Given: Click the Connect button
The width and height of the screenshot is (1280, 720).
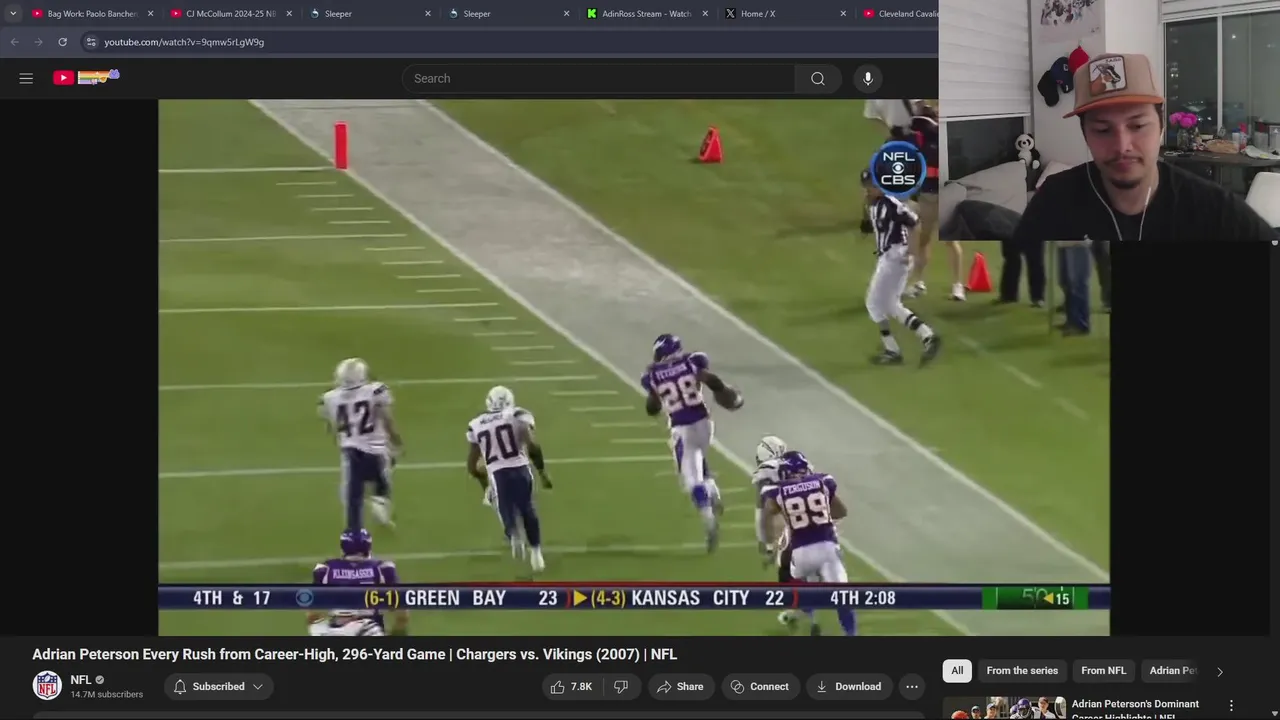Looking at the screenshot, I should pos(760,686).
